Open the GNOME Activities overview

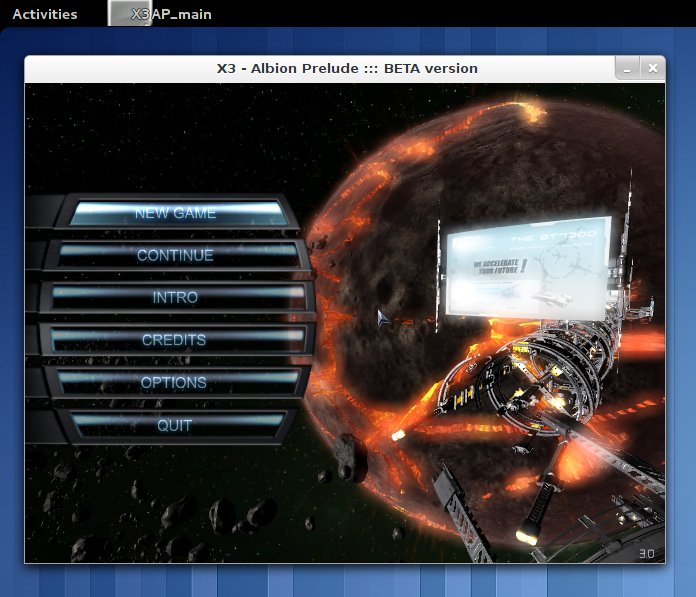(x=45, y=14)
